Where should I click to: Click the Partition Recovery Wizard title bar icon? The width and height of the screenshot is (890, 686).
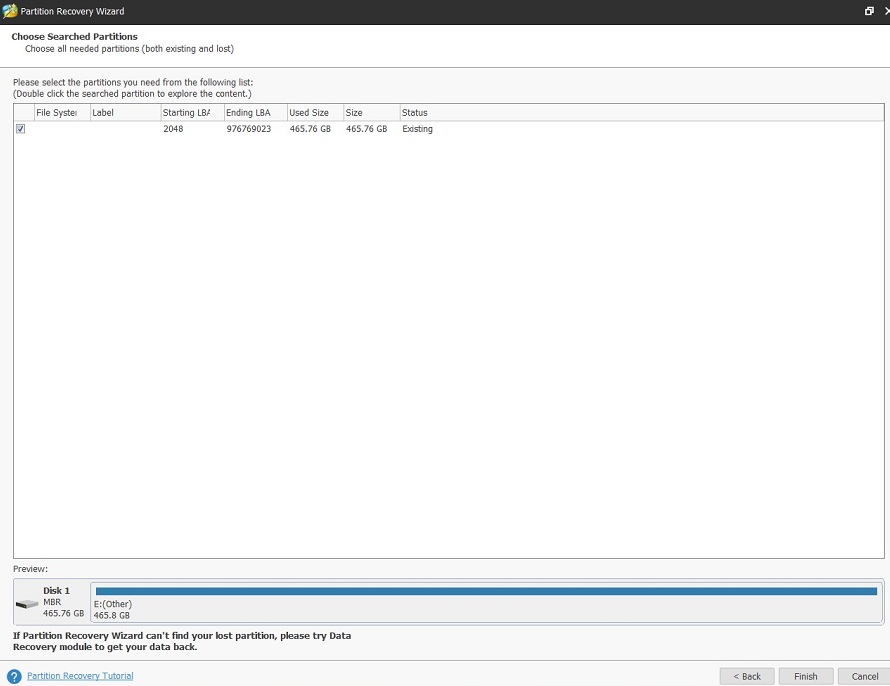coord(11,11)
